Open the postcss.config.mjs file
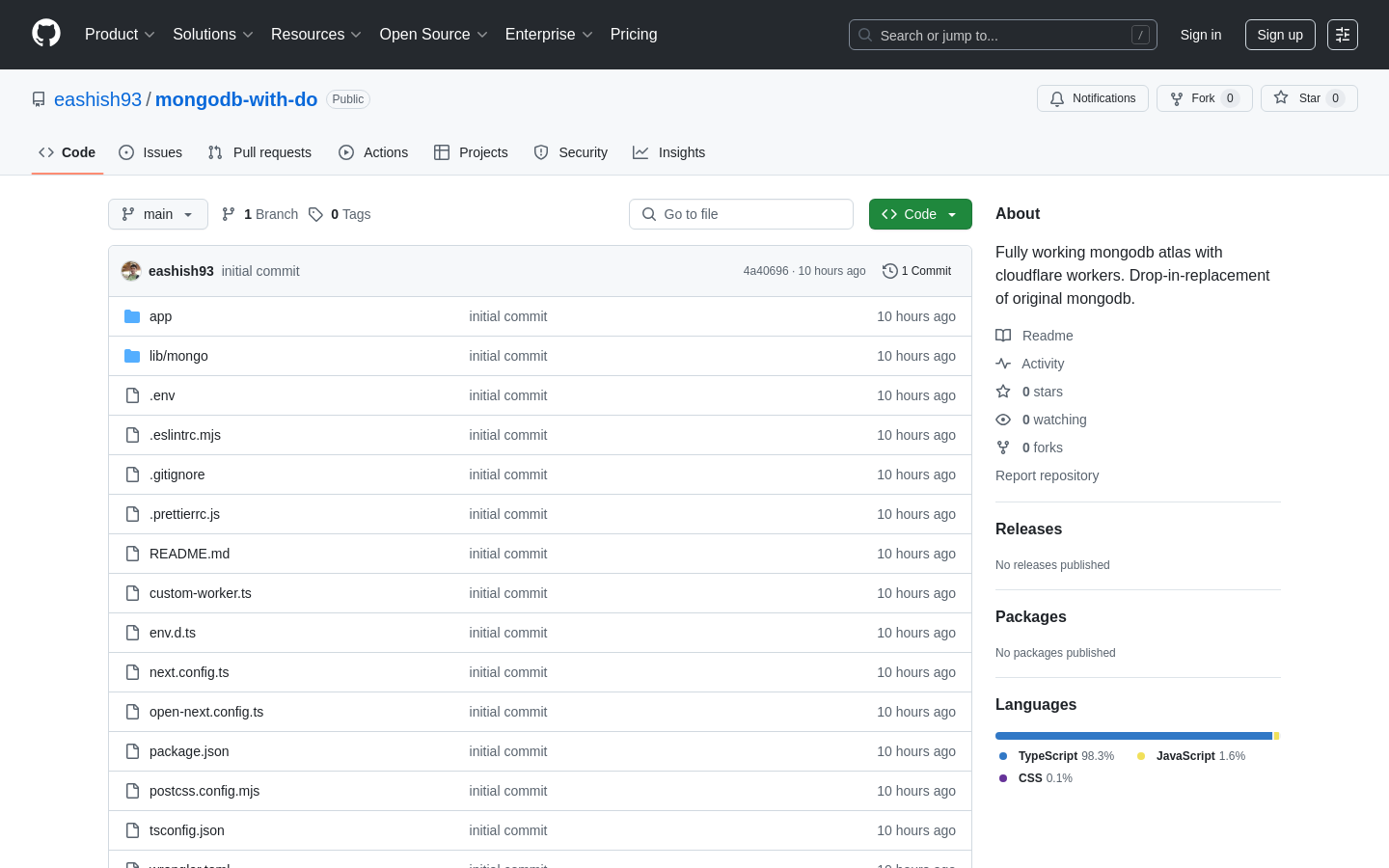 coord(204,791)
